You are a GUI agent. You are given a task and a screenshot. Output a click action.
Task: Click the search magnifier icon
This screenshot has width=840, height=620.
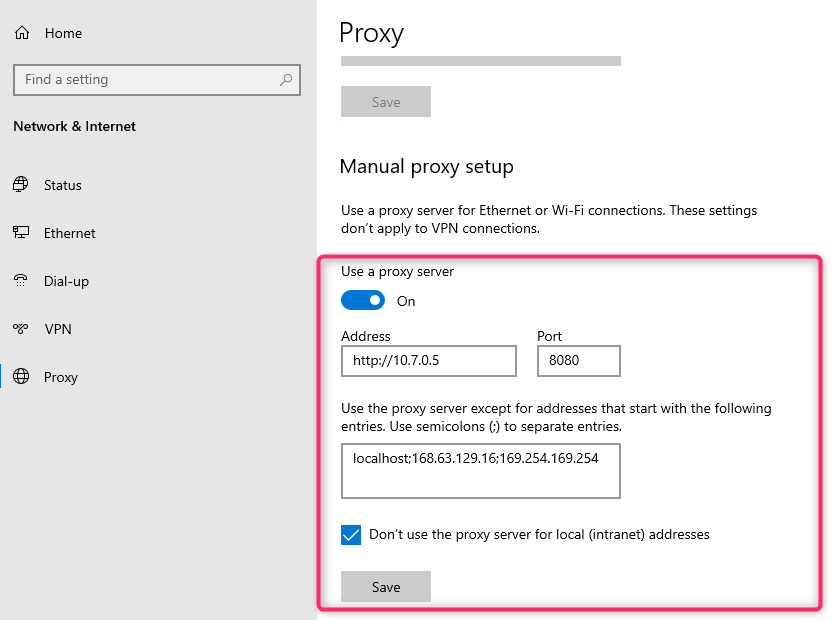(286, 80)
